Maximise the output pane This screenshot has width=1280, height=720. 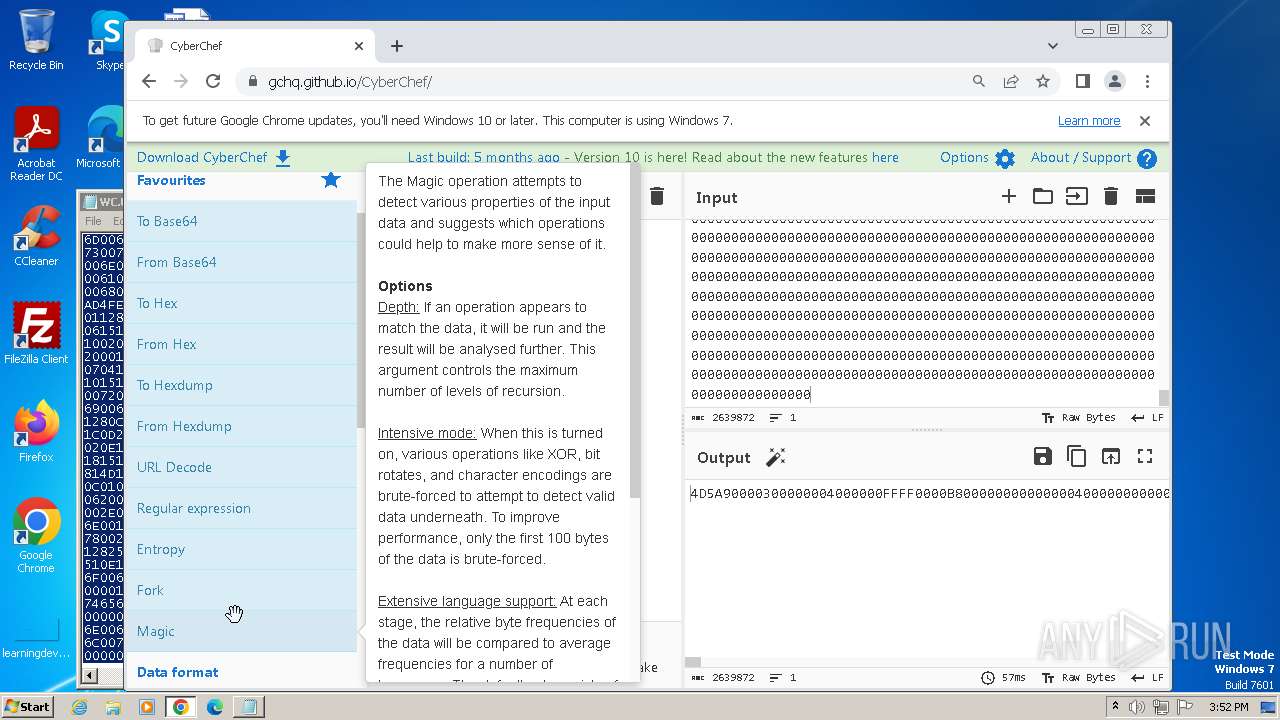pyautogui.click(x=1145, y=456)
